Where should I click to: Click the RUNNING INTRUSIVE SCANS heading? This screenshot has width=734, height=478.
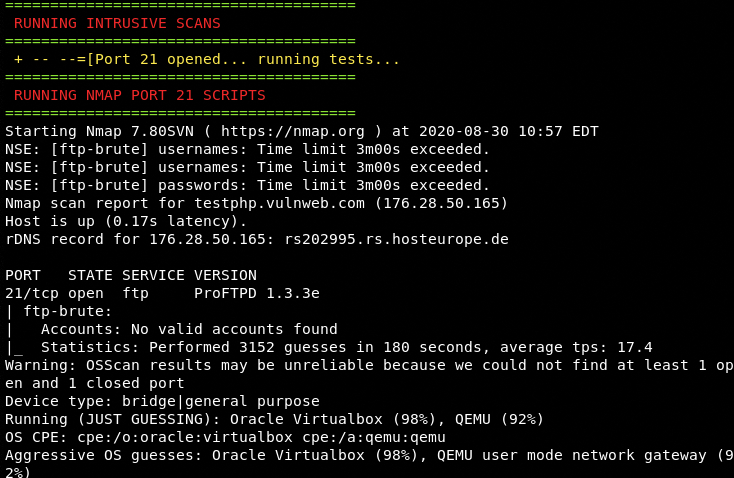pos(117,23)
